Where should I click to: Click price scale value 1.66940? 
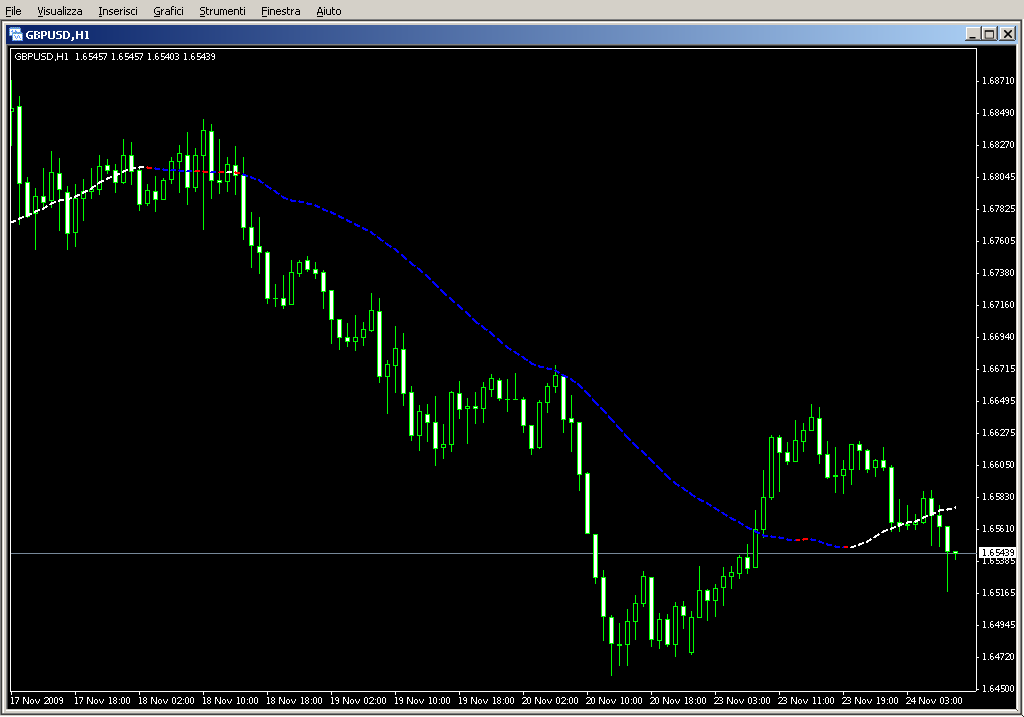pos(999,337)
